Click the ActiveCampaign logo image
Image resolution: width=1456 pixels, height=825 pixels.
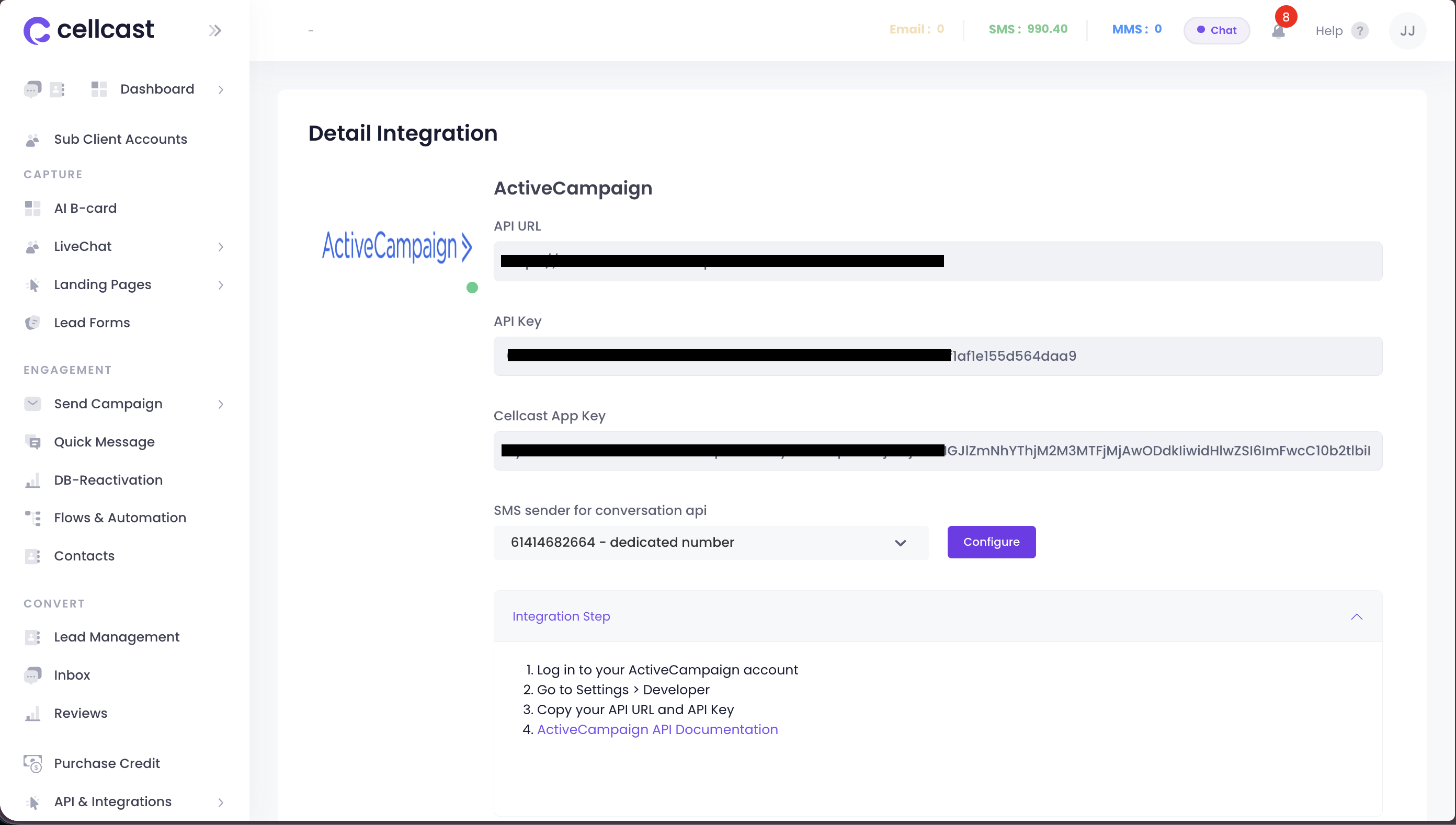[x=397, y=247]
